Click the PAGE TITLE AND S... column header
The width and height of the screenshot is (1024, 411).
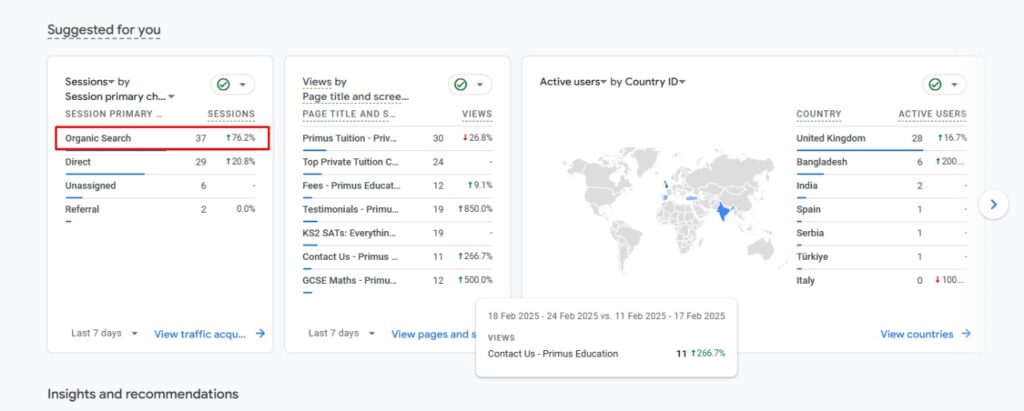(349, 114)
